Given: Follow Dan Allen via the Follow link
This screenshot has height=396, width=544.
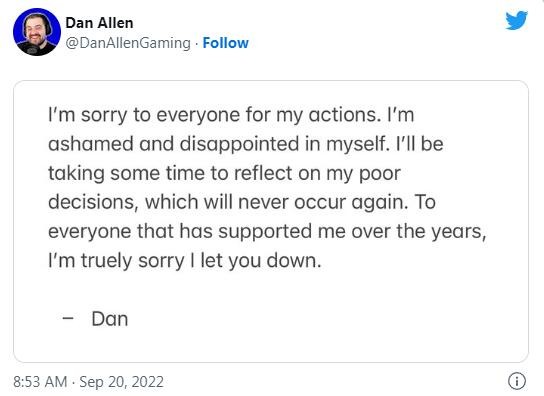Looking at the screenshot, I should [226, 43].
